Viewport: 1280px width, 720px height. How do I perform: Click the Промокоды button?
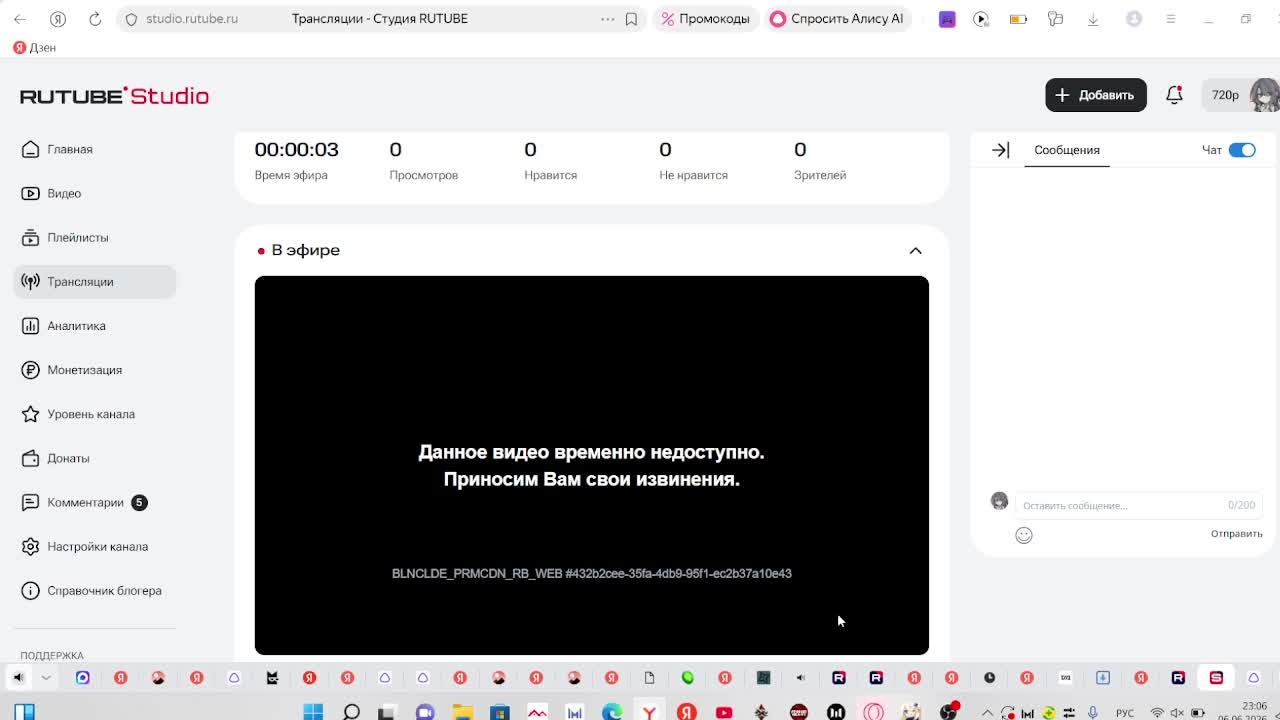pos(705,19)
